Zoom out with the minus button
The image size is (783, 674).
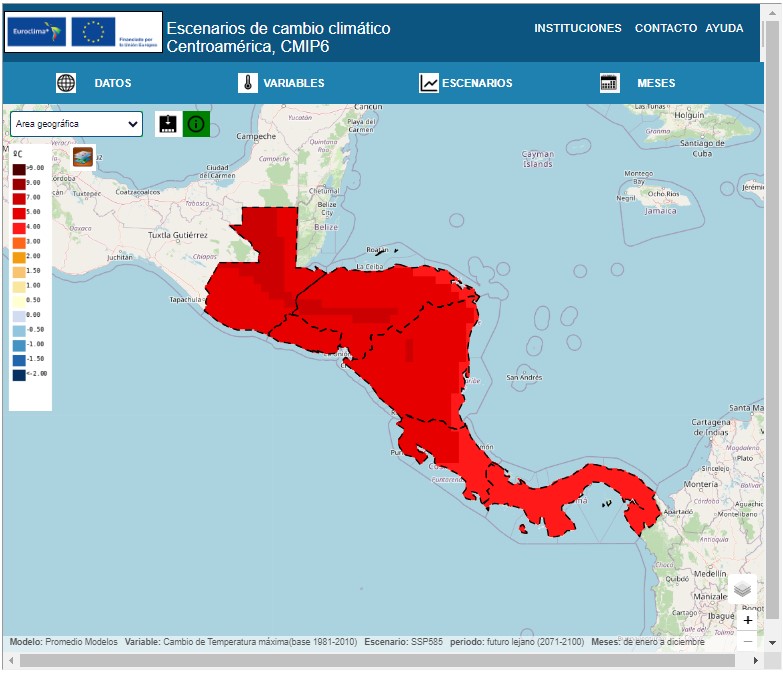coord(748,641)
